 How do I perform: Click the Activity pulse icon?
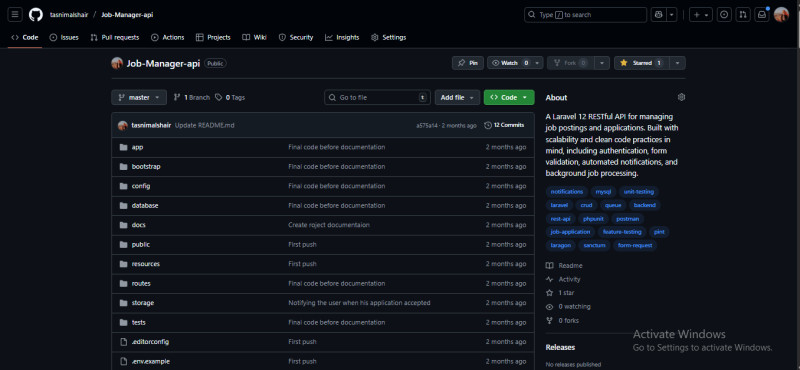click(549, 279)
